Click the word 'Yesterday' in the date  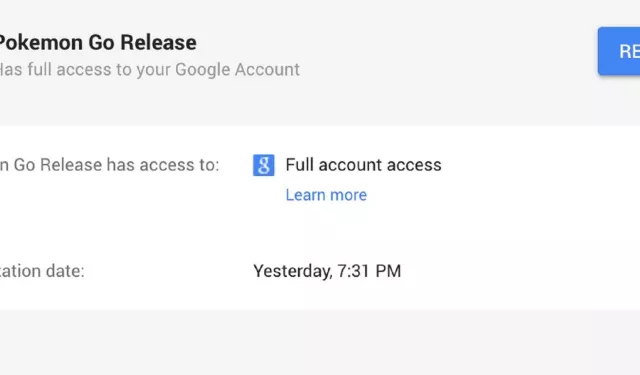click(293, 271)
